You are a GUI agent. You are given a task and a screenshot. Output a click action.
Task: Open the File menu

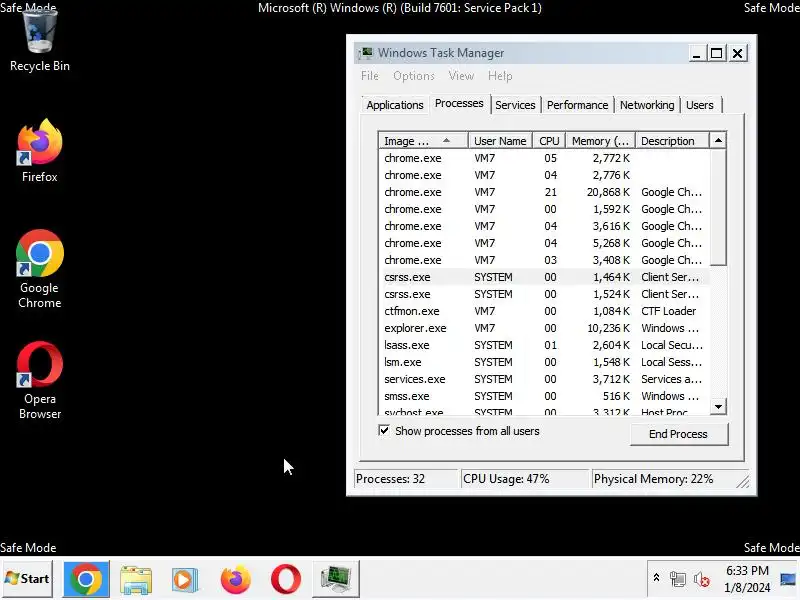[x=369, y=76]
